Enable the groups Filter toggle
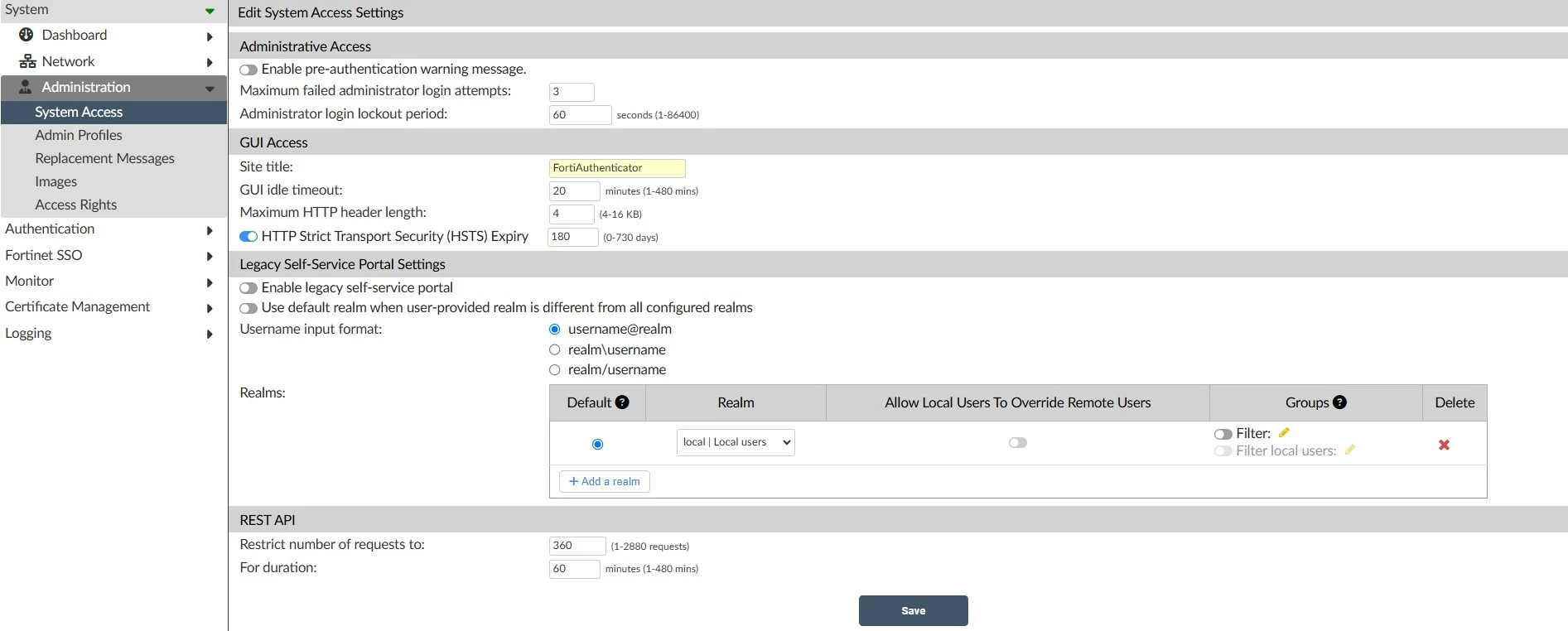The height and width of the screenshot is (631, 1568). [x=1223, y=434]
